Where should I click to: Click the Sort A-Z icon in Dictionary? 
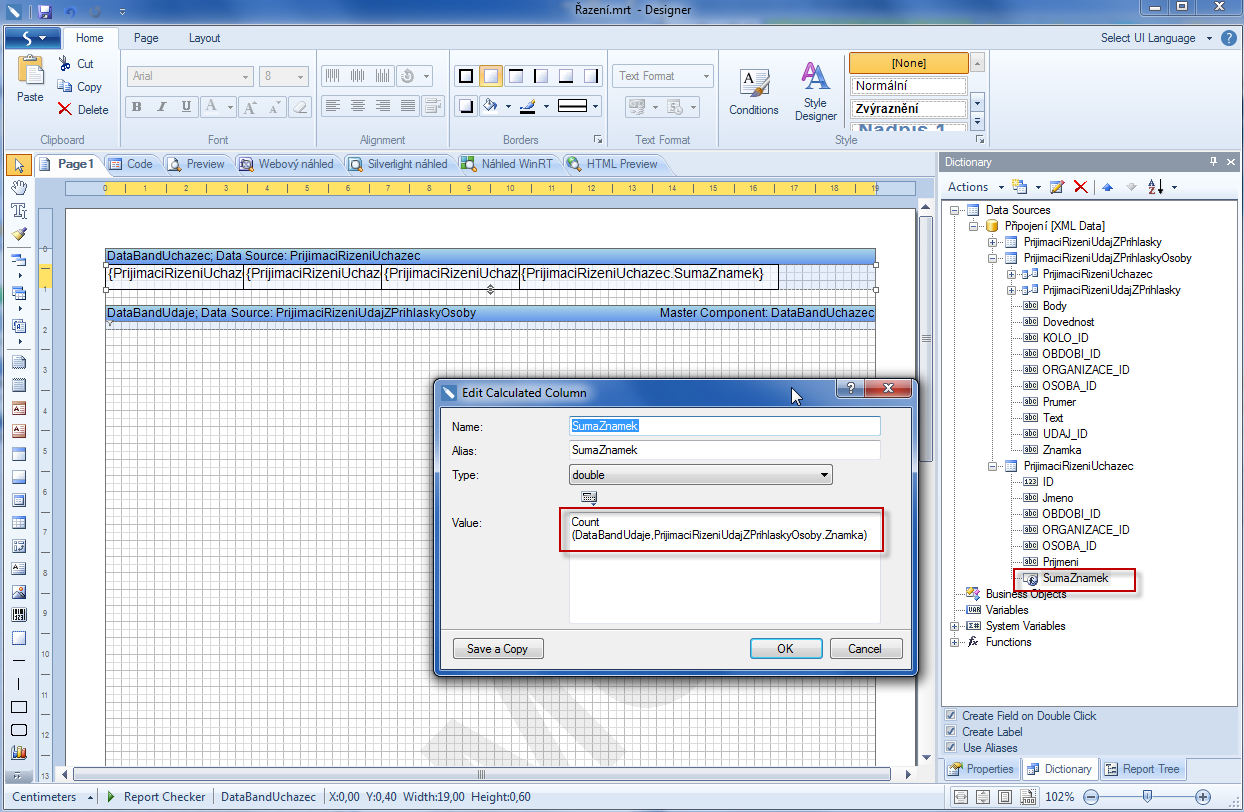(1155, 187)
